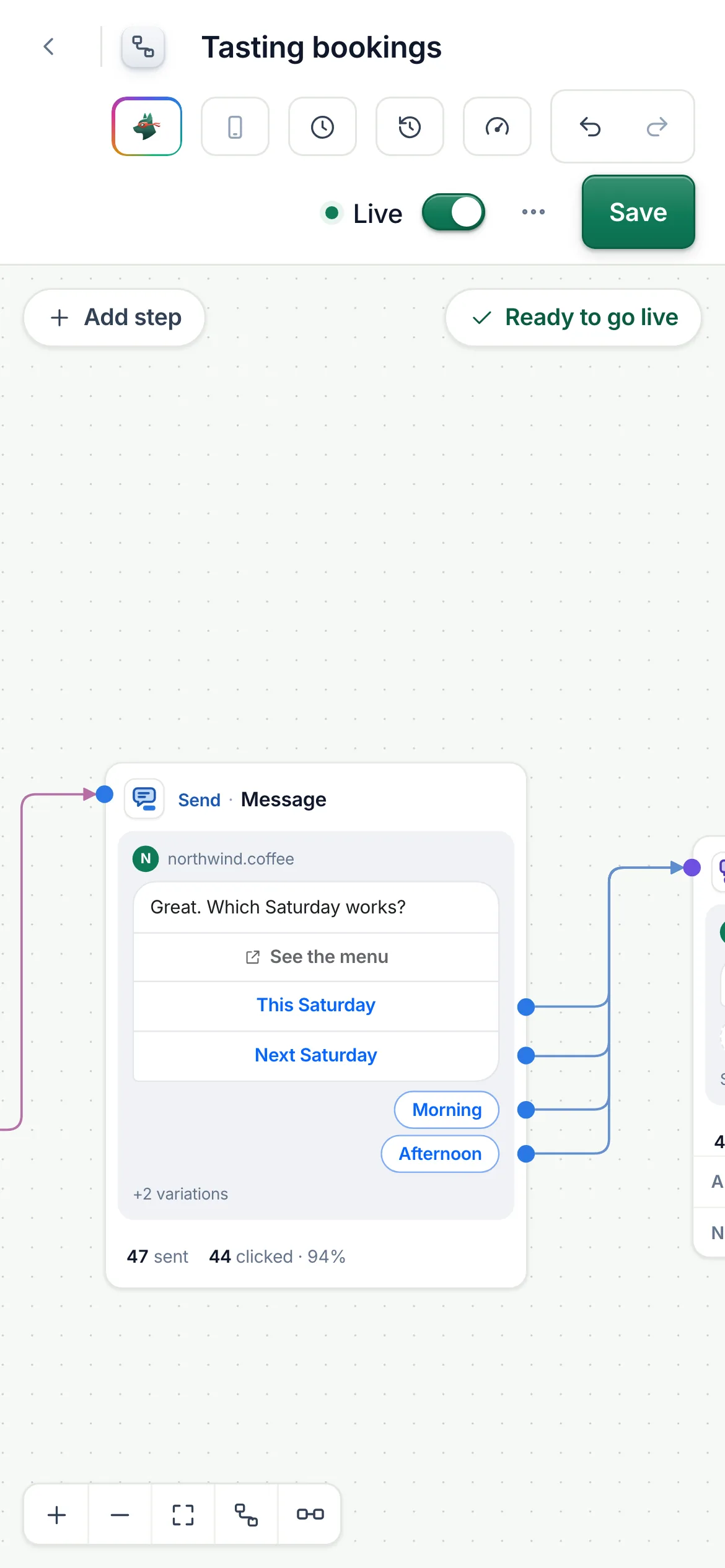Viewport: 725px width, 1568px height.
Task: Open the clock schedule icon
Action: tap(322, 126)
